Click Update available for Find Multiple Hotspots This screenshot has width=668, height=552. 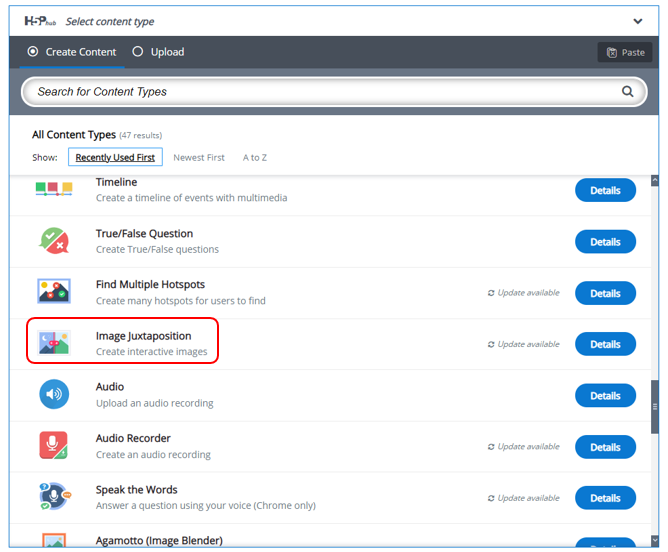tap(524, 293)
